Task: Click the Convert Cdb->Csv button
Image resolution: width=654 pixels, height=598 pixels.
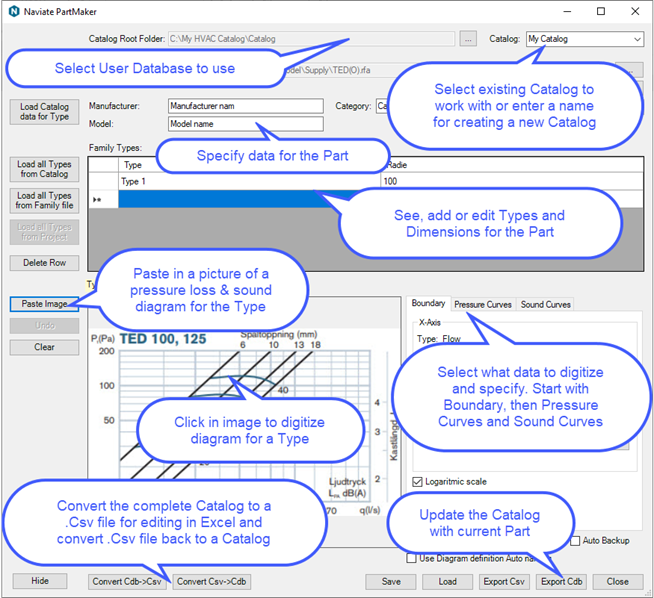Action: [x=129, y=581]
